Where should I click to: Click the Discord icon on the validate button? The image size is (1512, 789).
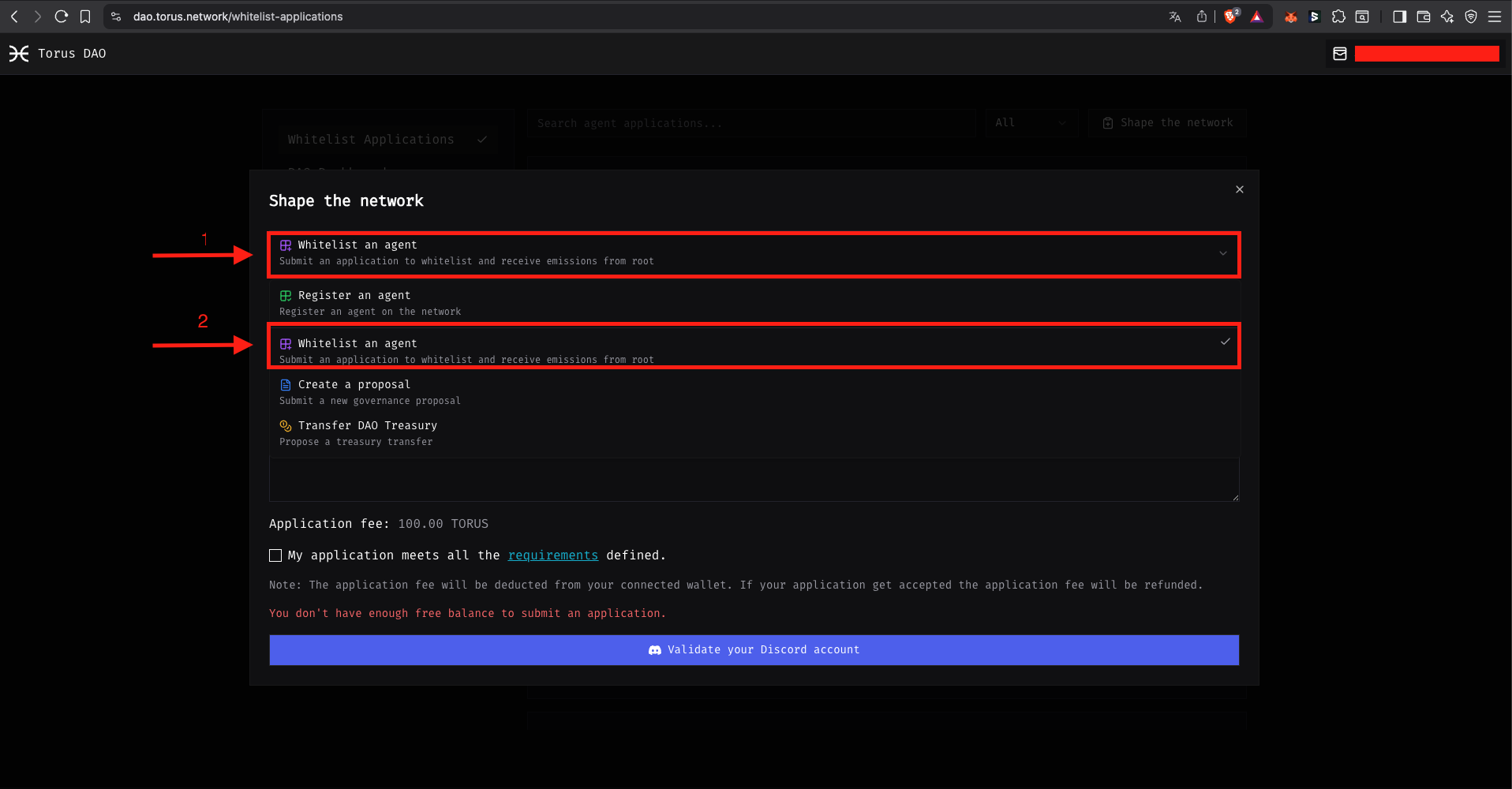click(655, 649)
